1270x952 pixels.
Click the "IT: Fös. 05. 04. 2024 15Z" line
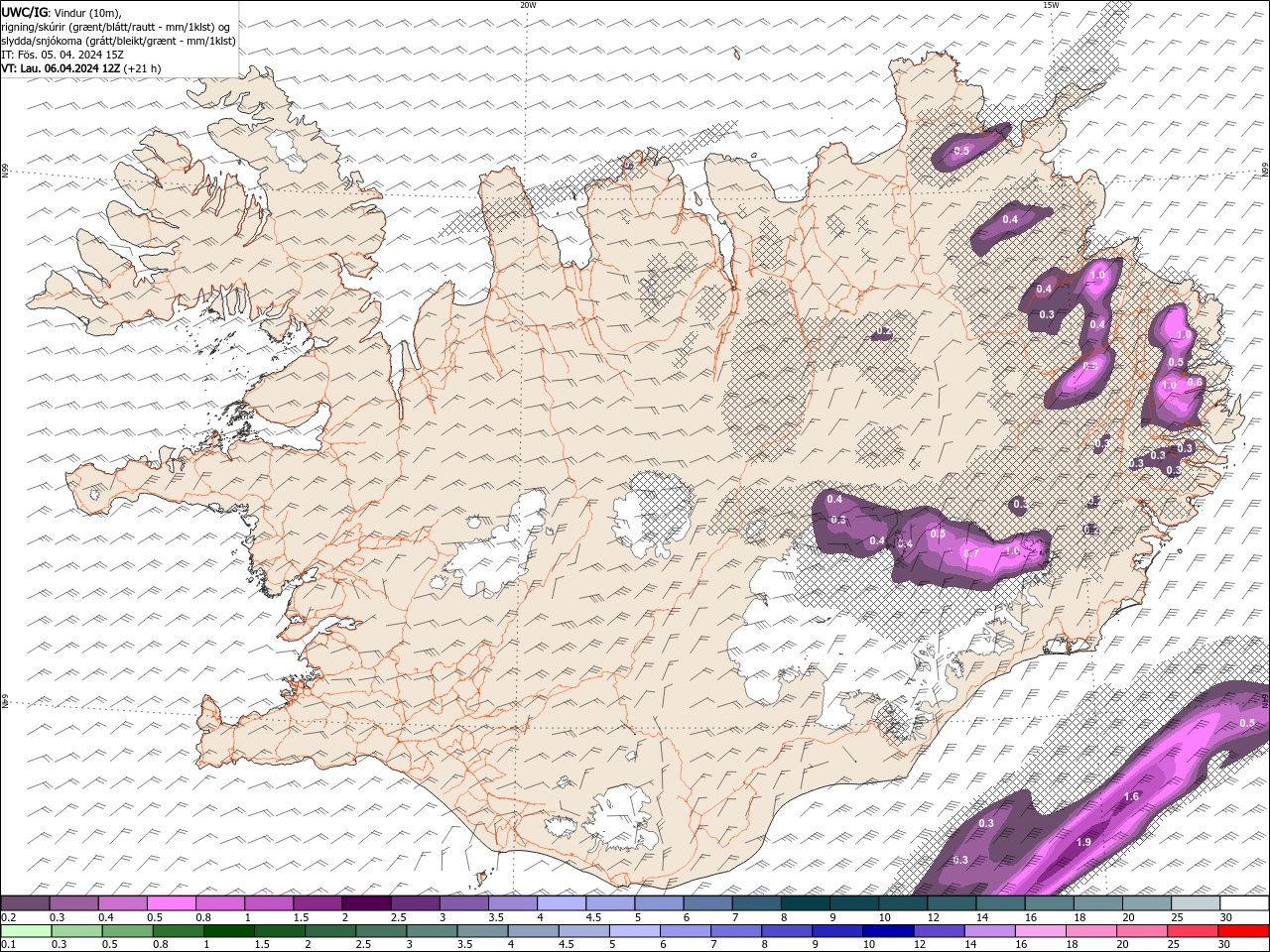63,55
